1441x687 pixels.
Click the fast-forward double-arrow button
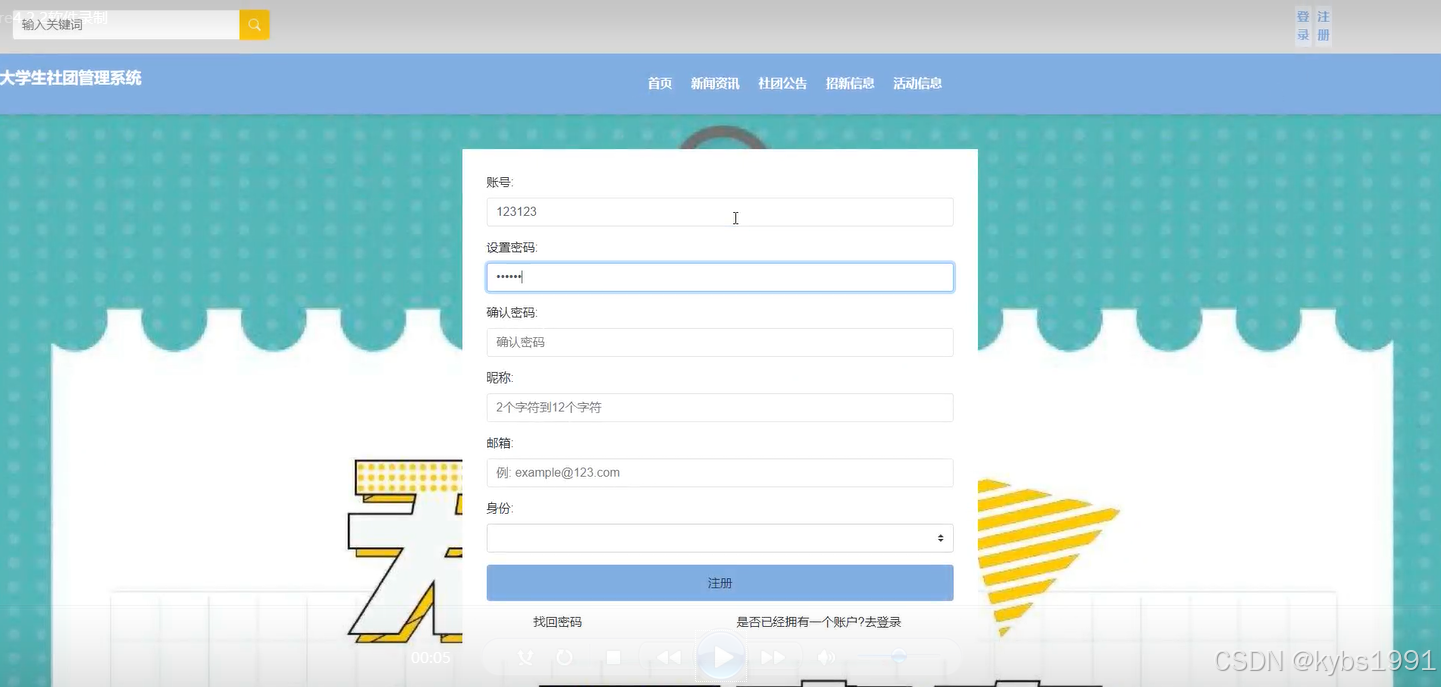(x=773, y=658)
